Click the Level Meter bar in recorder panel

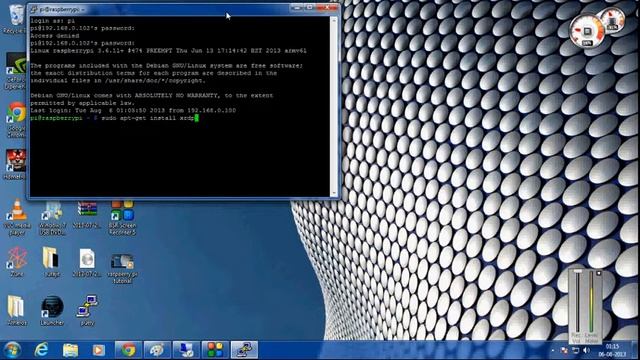(x=591, y=302)
